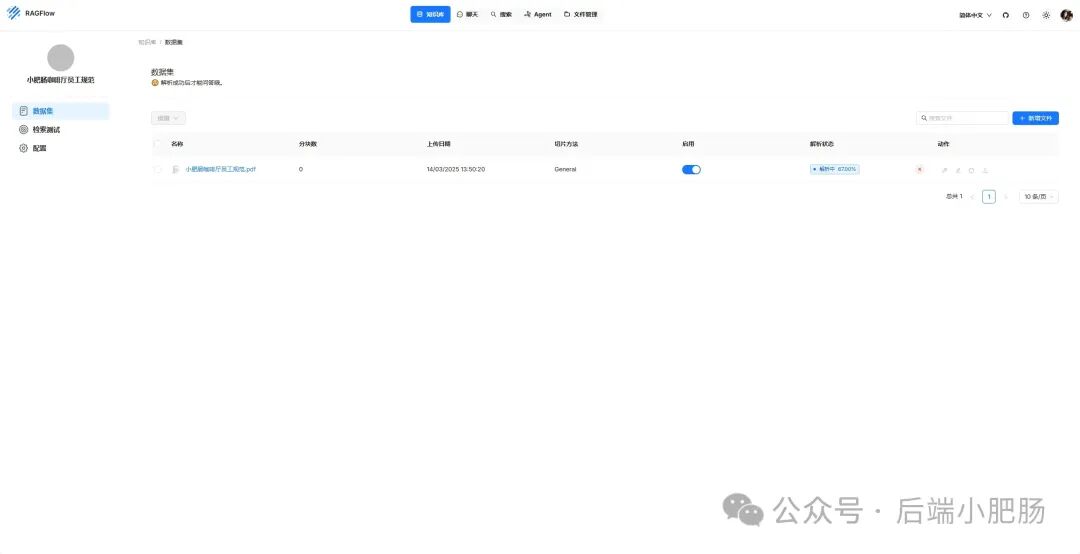
Task: Open the 小肥肠咖啡厅员工规范.pdf file link
Action: tap(220, 170)
